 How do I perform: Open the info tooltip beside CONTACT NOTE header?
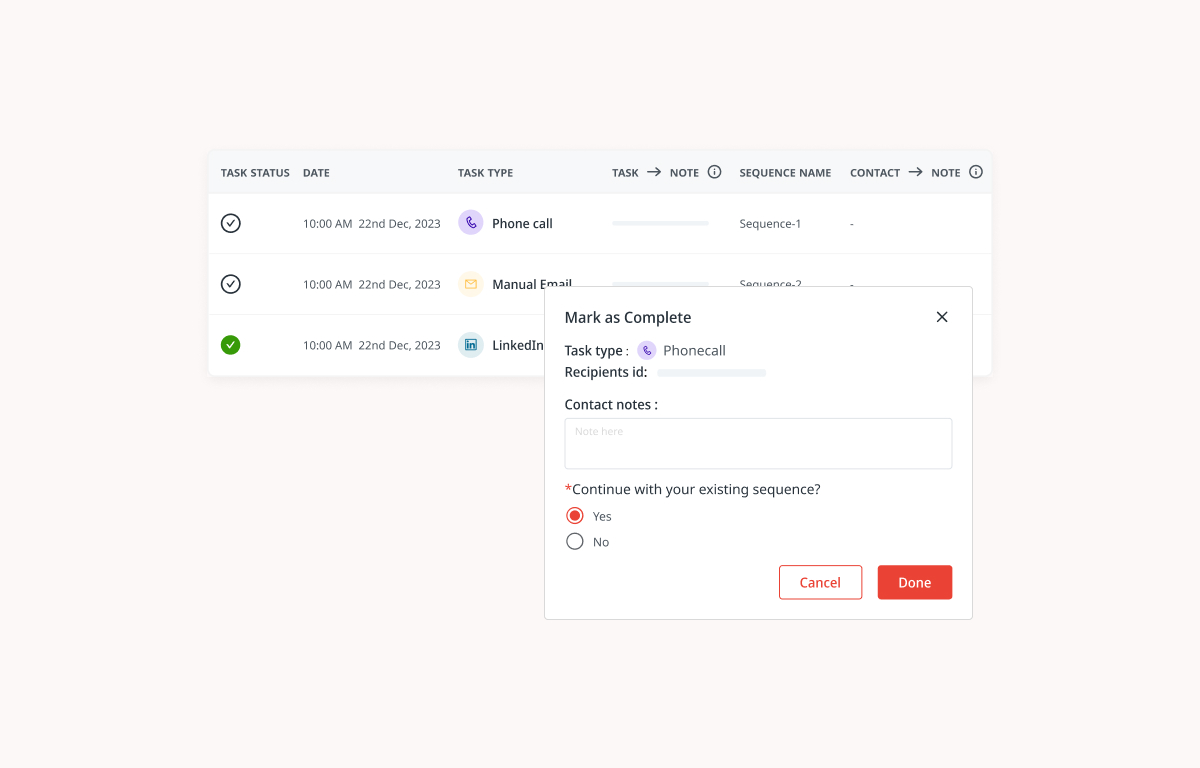click(x=975, y=171)
